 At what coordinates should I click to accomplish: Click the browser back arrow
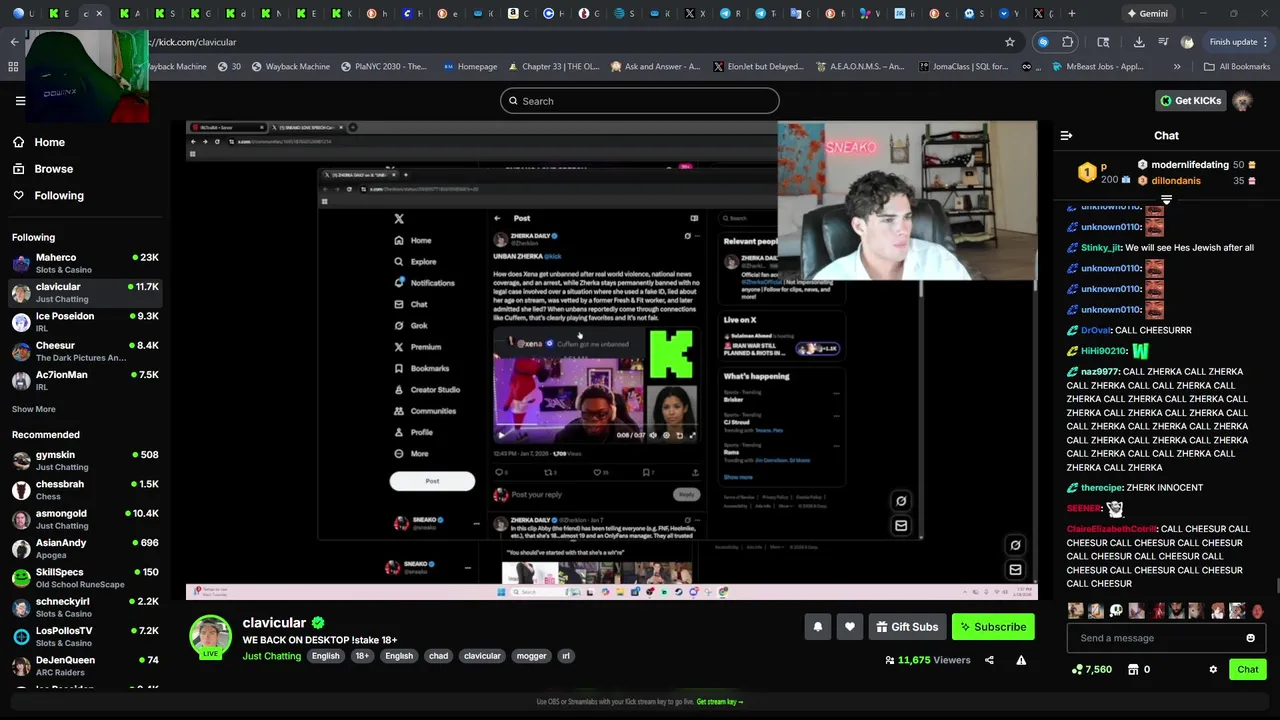click(x=14, y=42)
